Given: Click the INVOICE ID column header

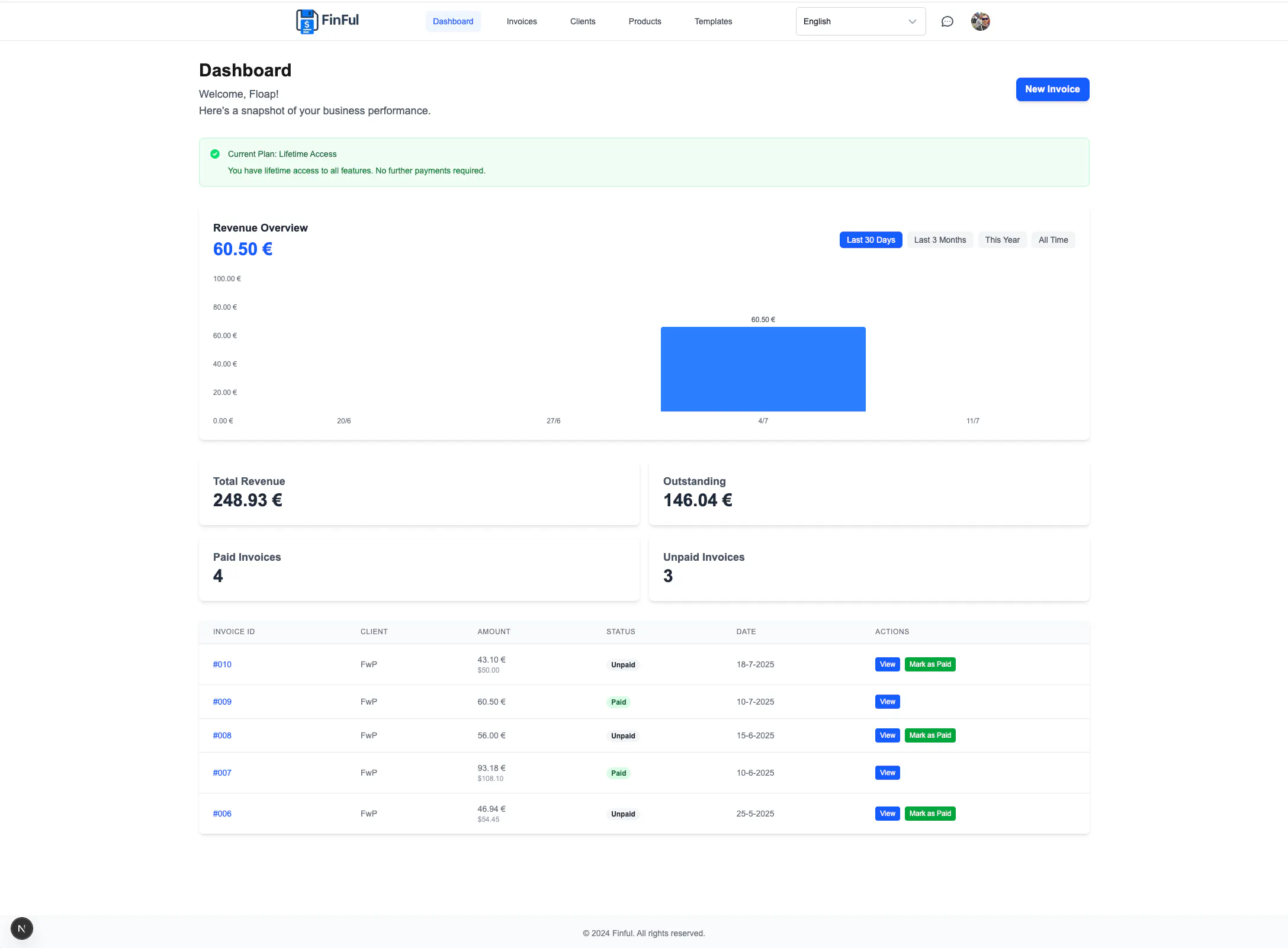Looking at the screenshot, I should coord(234,632).
